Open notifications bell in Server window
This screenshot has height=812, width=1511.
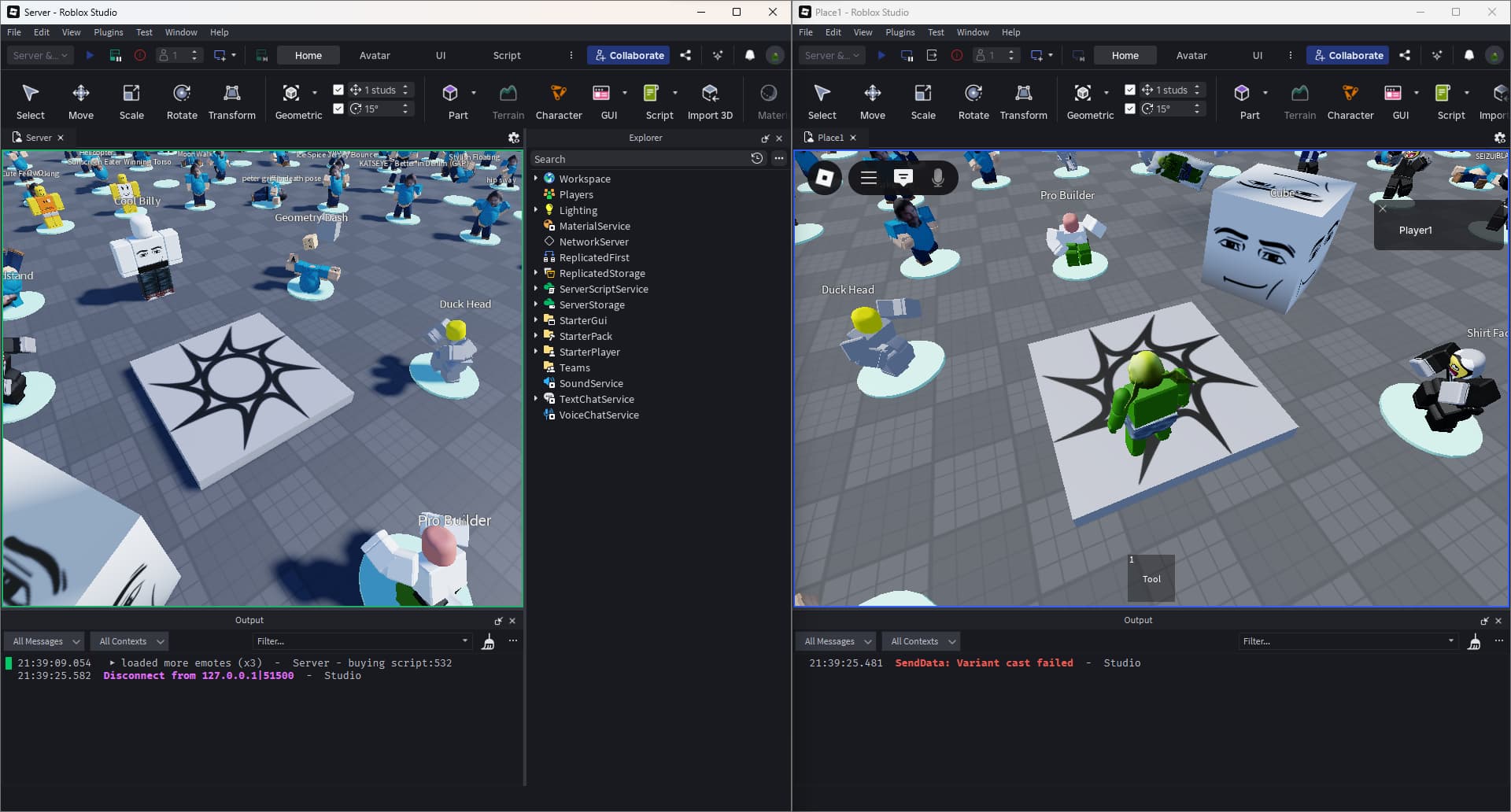click(x=749, y=55)
